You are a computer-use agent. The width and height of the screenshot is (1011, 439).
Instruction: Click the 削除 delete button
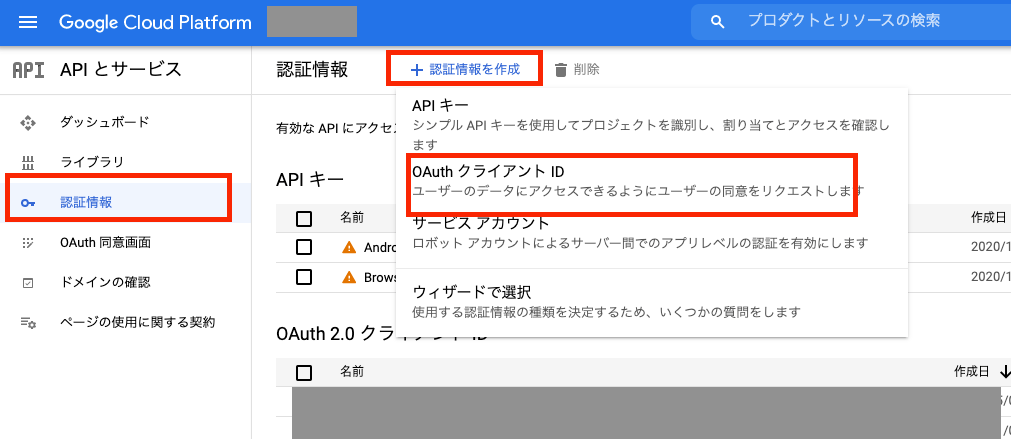point(577,70)
